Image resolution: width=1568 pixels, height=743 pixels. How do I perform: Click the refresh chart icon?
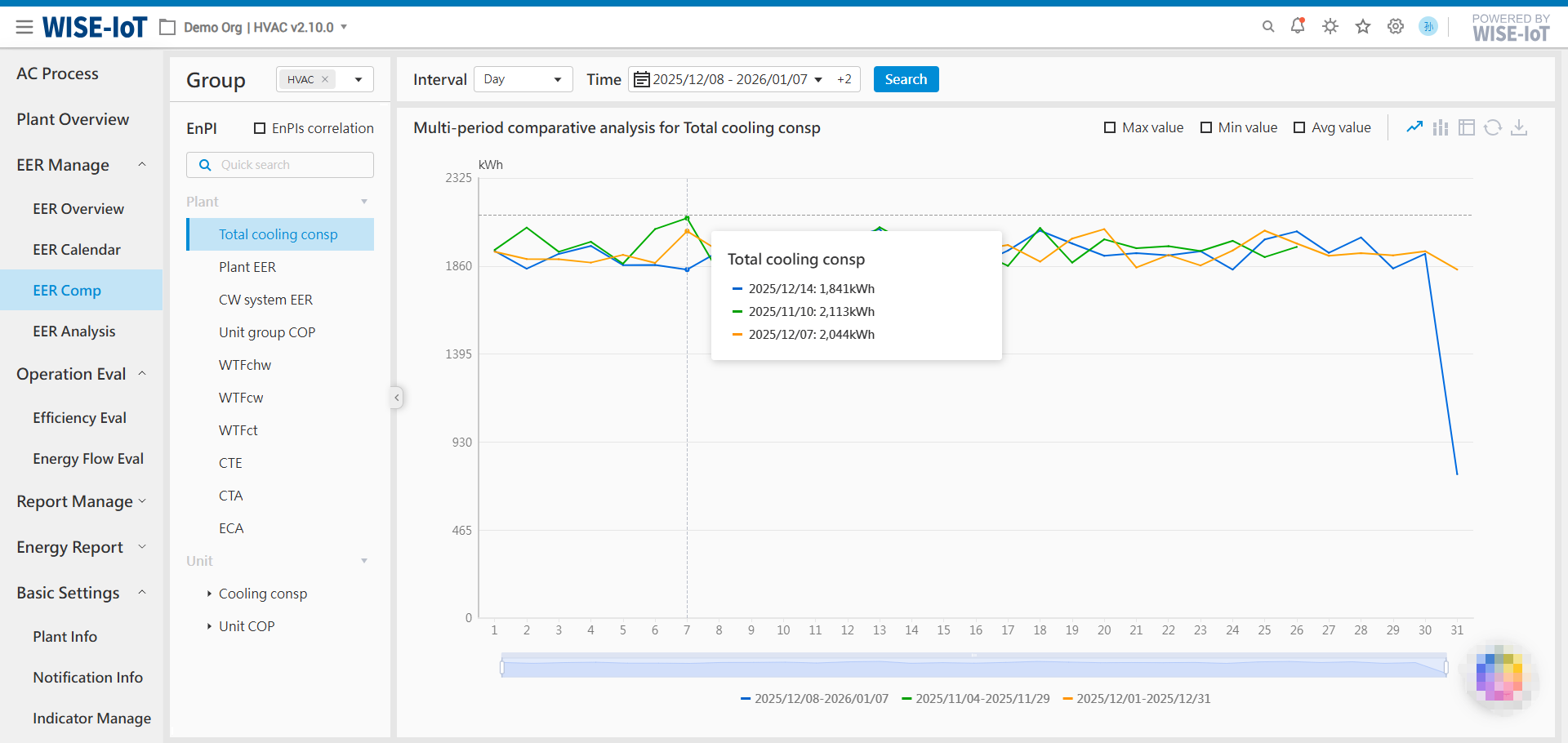pos(1493,127)
